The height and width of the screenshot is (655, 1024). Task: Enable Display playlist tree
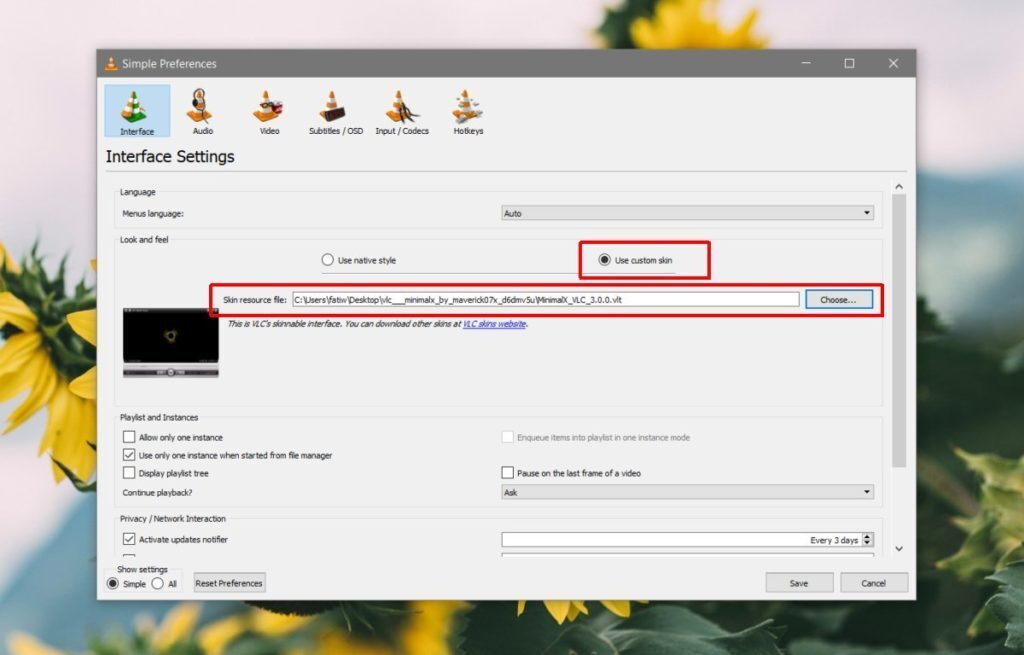pyautogui.click(x=129, y=472)
